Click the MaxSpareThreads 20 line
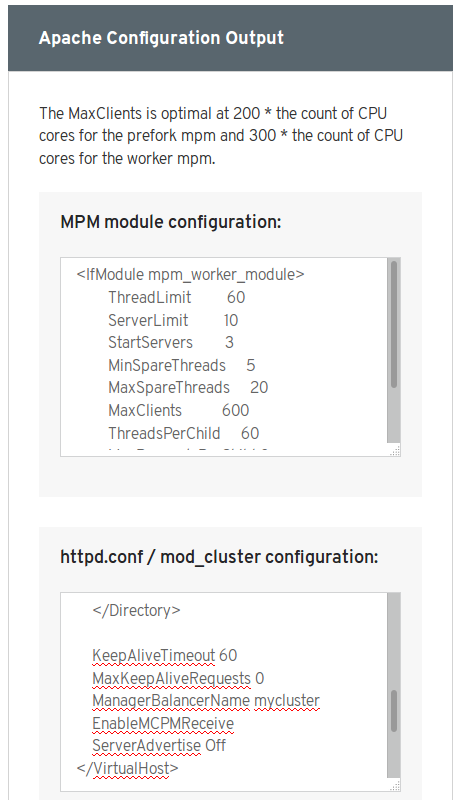 point(188,388)
